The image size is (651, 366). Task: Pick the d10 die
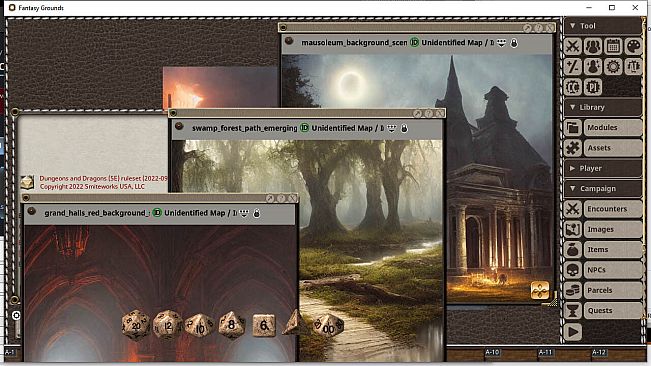199,326
